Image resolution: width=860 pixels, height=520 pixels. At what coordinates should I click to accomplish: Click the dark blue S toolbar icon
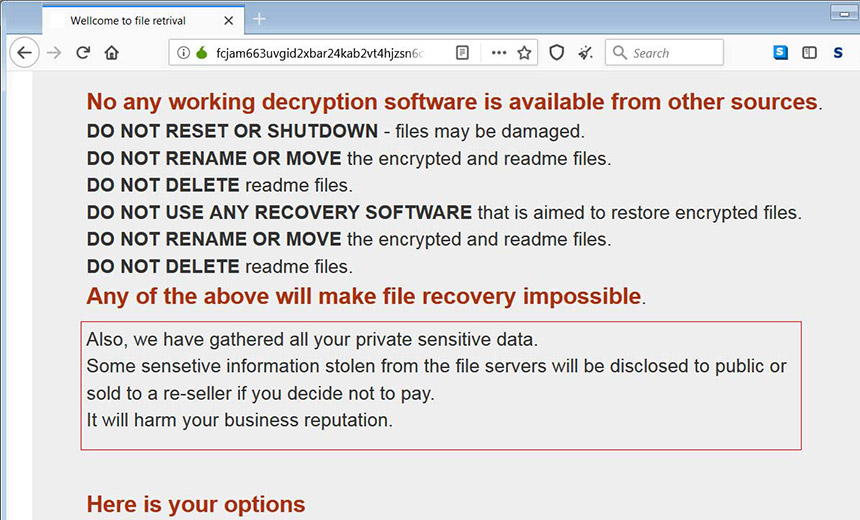[x=838, y=53]
